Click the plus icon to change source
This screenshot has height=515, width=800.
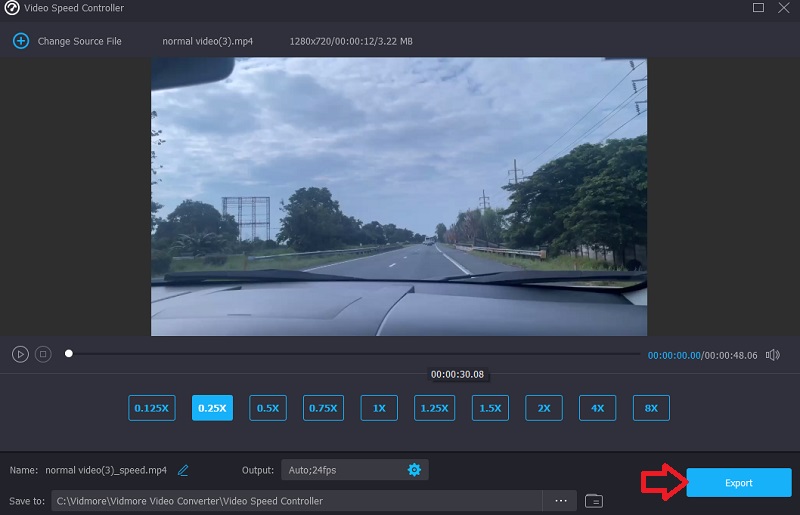(x=20, y=41)
